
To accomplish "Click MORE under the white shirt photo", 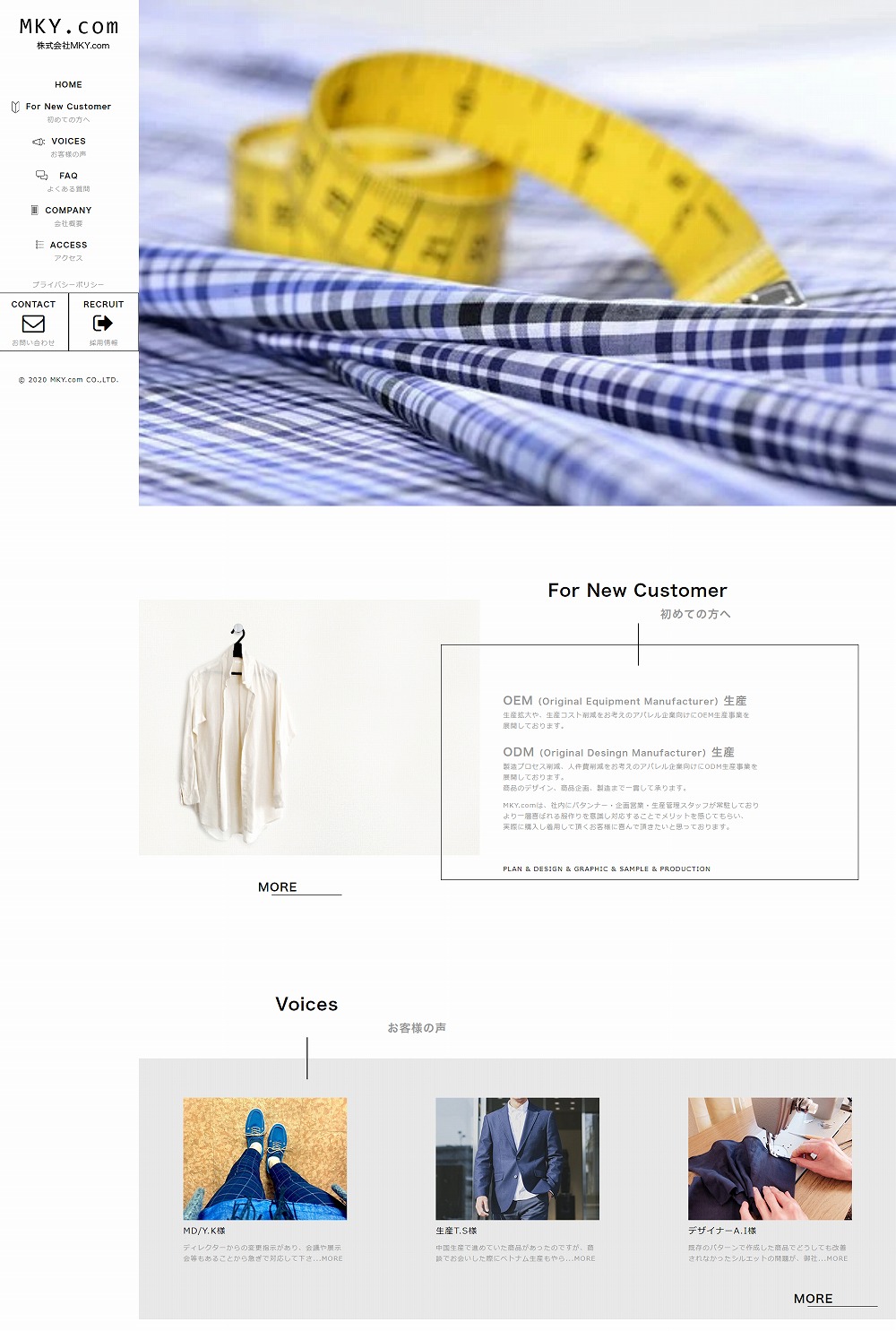I will (278, 886).
